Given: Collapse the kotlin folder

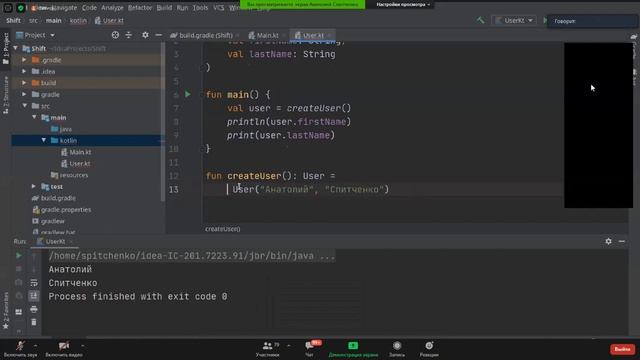Looking at the screenshot, I should 44,140.
